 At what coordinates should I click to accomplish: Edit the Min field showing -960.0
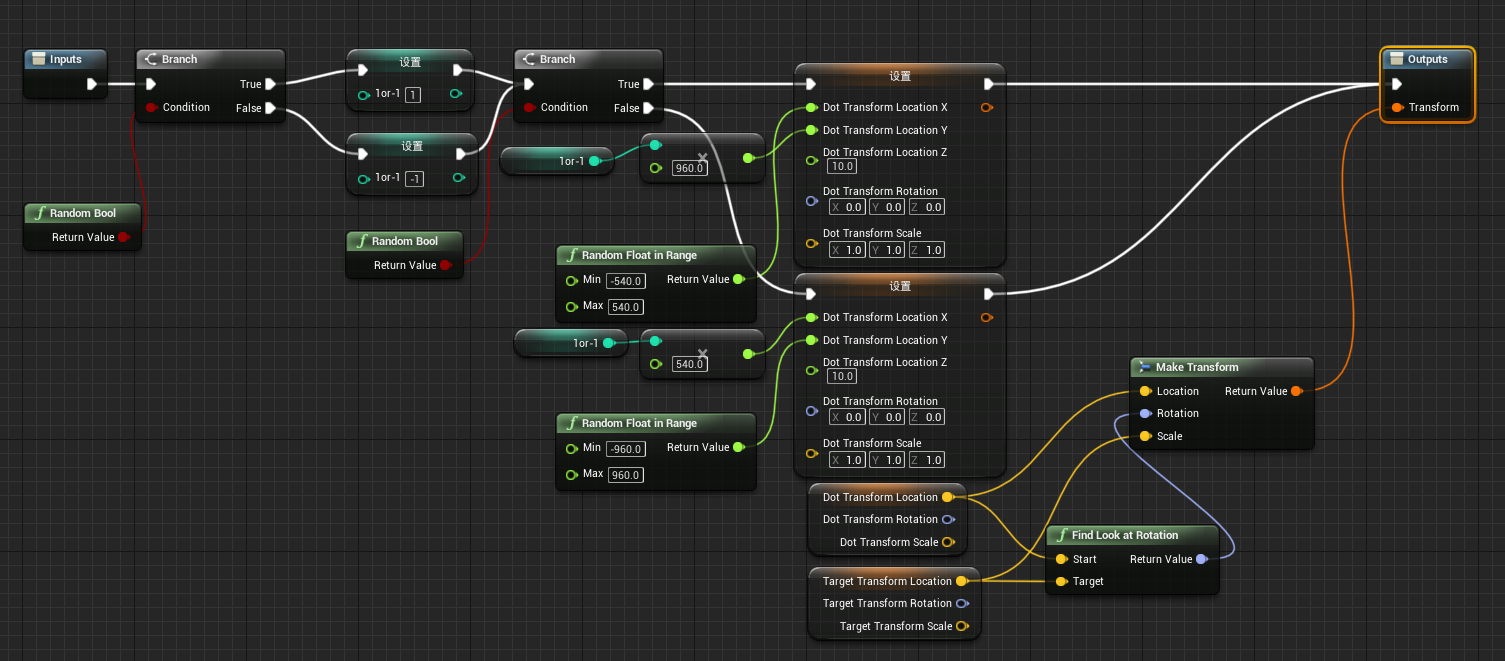[625, 449]
